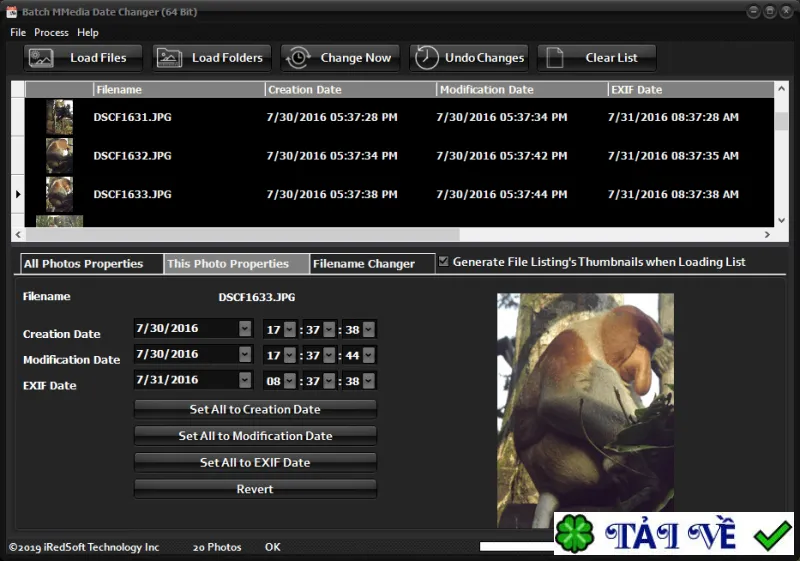
Task: Click the green checkmark beside TẢI VỀ
Action: [x=772, y=535]
